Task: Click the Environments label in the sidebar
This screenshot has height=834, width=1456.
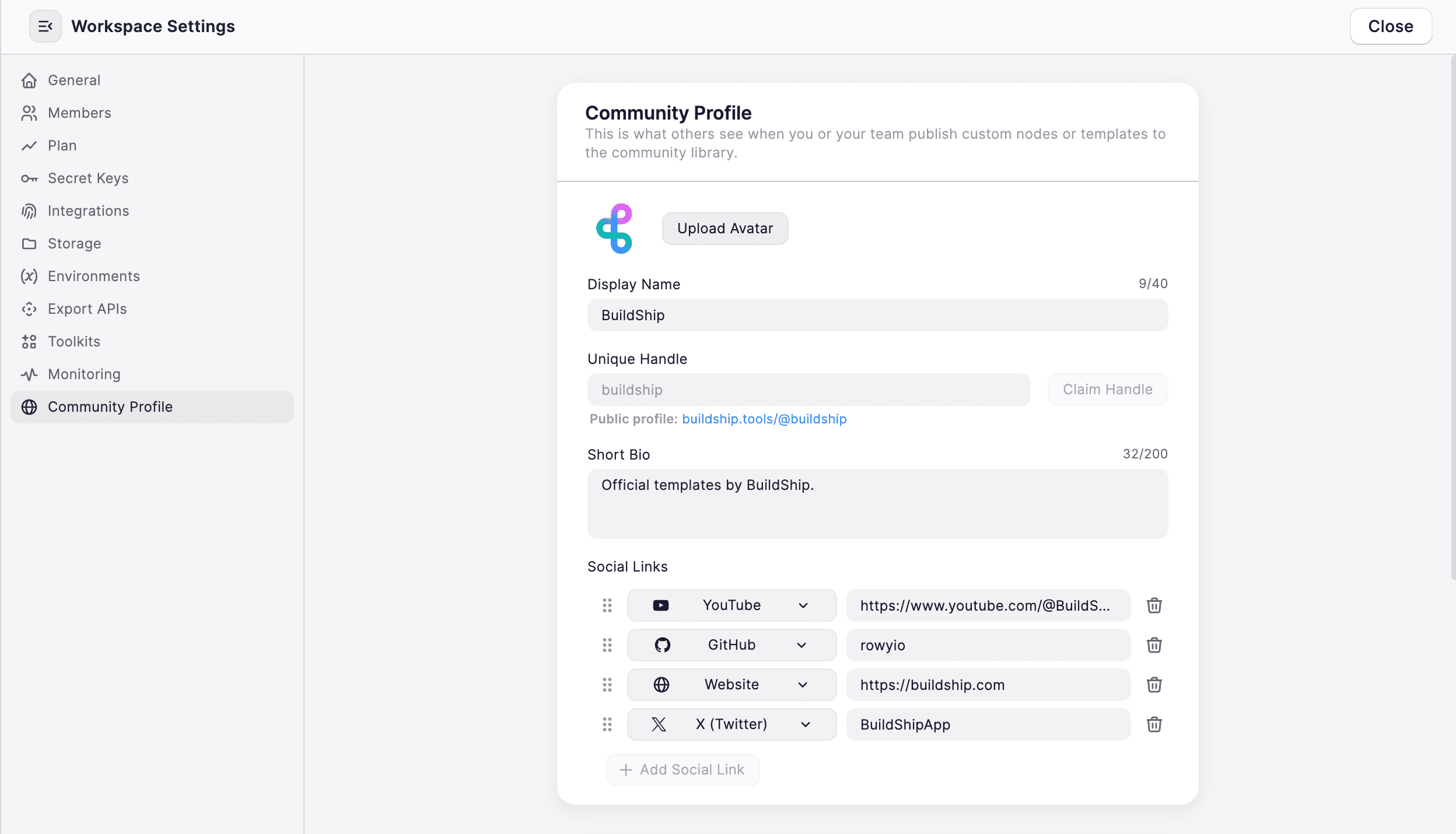Action: pyautogui.click(x=94, y=276)
